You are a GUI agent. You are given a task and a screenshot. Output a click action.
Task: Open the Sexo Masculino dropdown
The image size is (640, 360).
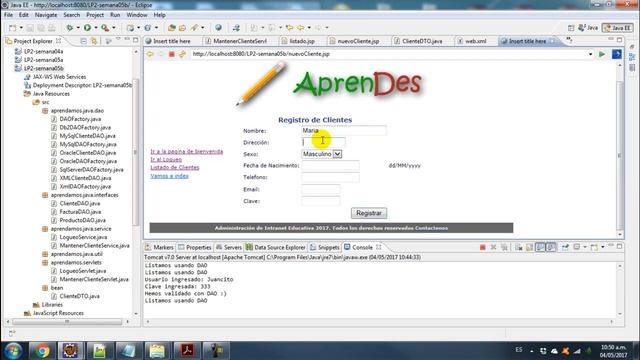pos(337,154)
